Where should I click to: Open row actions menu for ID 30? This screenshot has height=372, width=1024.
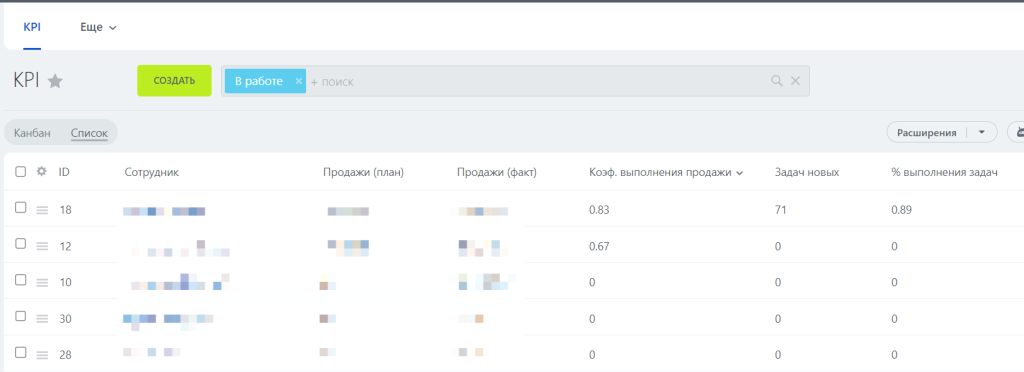coord(42,319)
